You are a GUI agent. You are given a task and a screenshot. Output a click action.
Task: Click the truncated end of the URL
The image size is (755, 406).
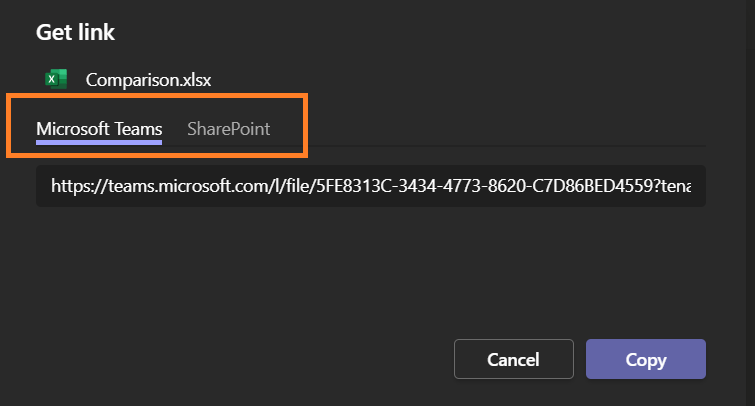[690, 186]
